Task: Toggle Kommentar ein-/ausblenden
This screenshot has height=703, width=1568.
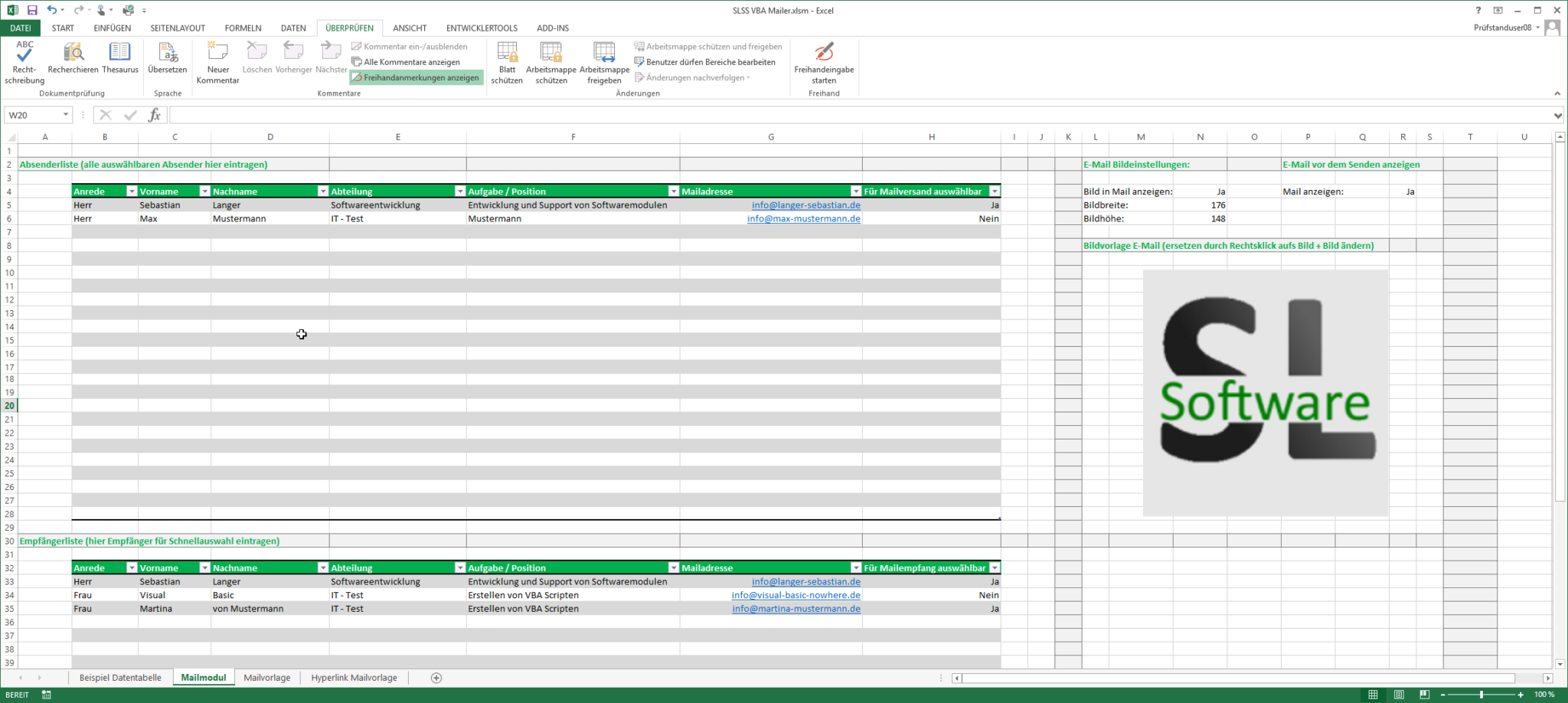Action: click(410, 46)
